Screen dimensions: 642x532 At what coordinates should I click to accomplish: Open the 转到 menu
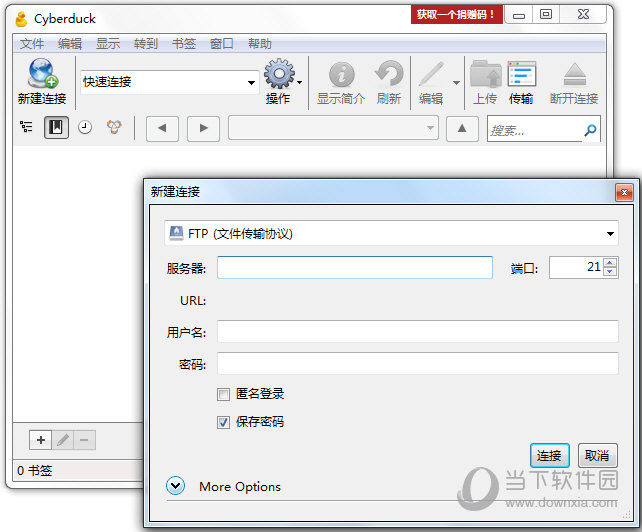click(x=146, y=44)
